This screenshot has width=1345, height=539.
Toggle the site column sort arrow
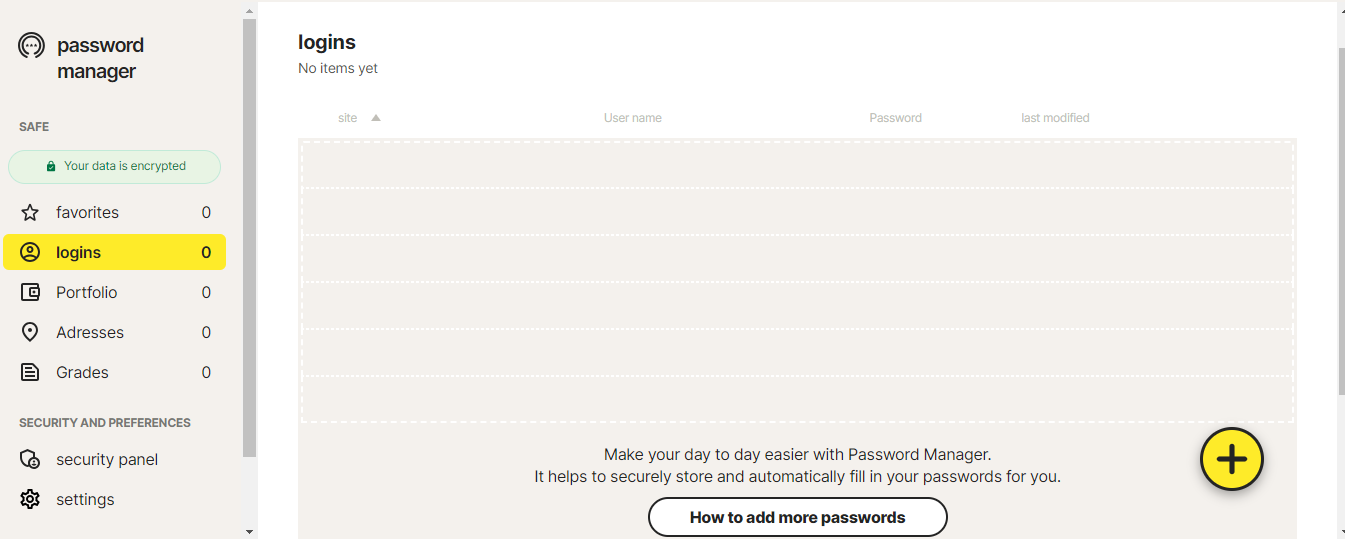tap(376, 118)
